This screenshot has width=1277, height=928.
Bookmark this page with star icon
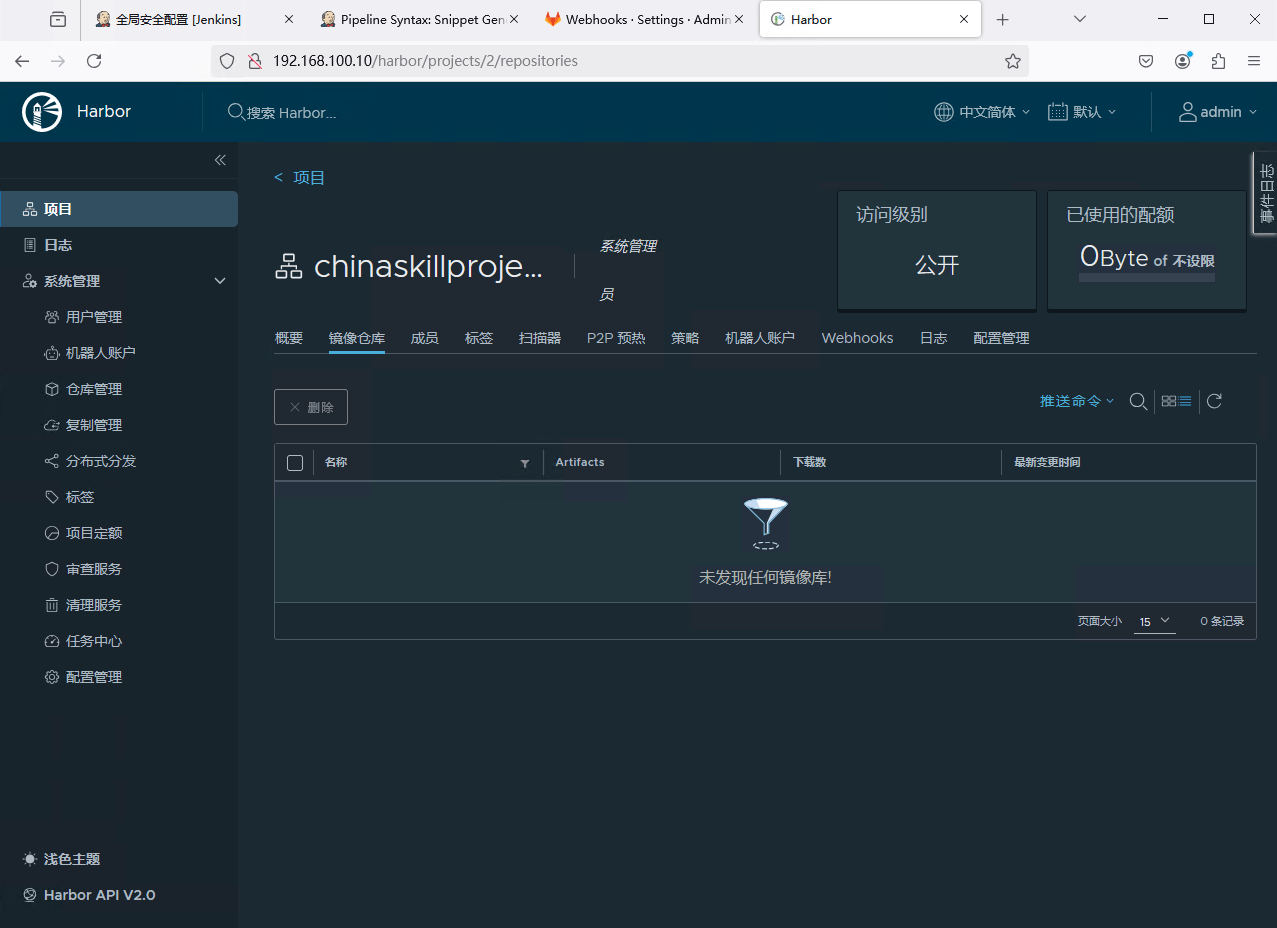pyautogui.click(x=1013, y=61)
